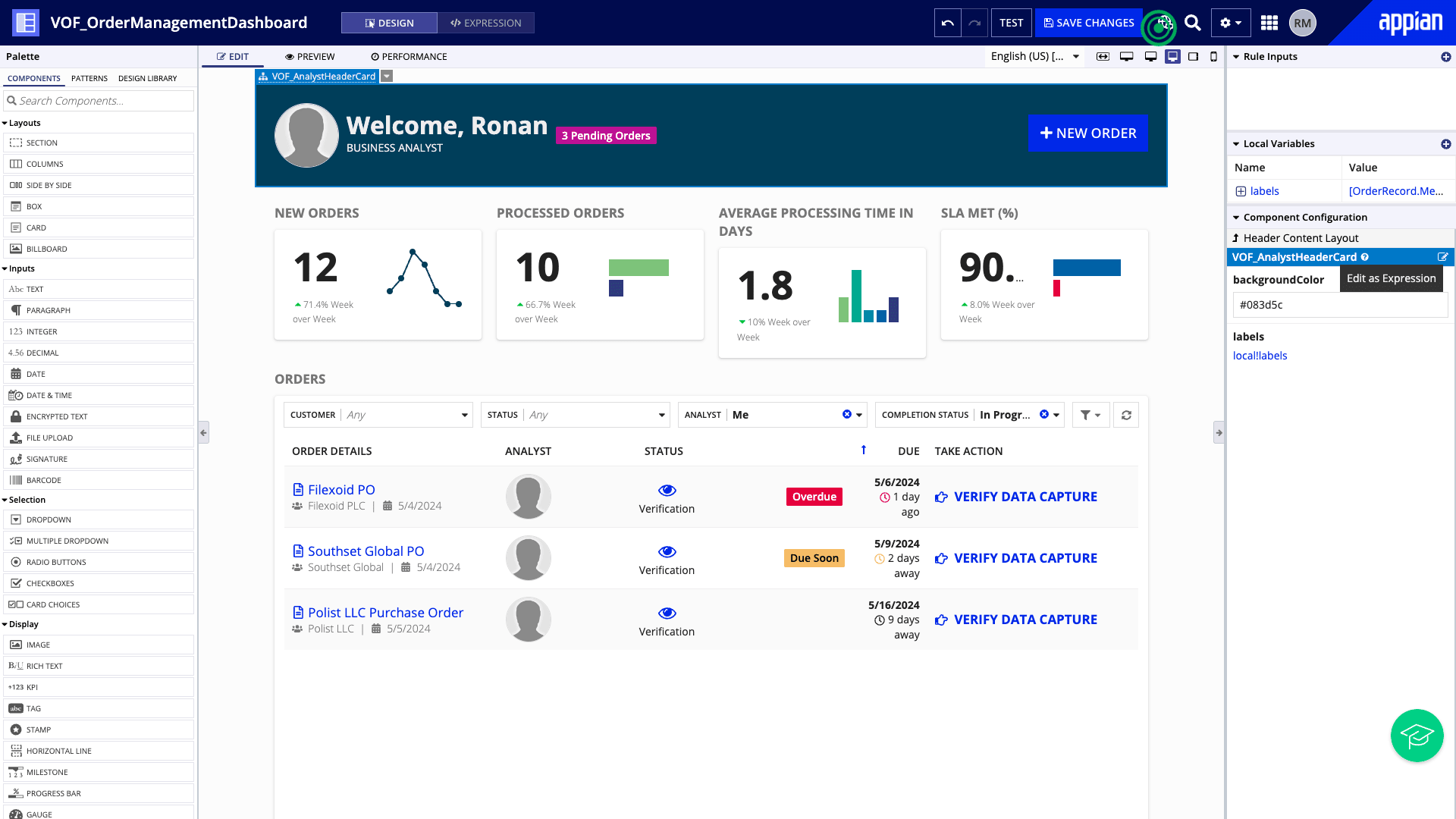Collapse the left palette pane arrow

203,433
